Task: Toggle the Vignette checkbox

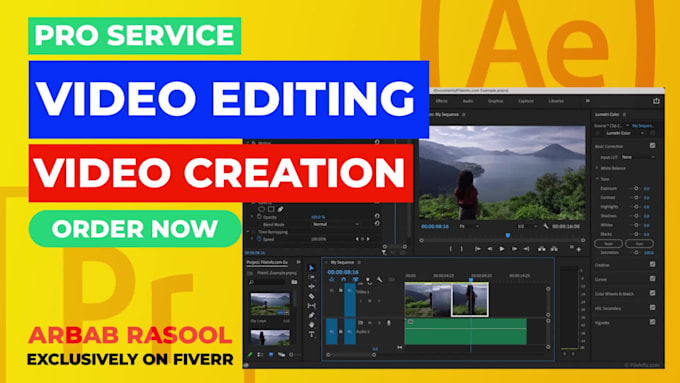Action: [x=652, y=322]
